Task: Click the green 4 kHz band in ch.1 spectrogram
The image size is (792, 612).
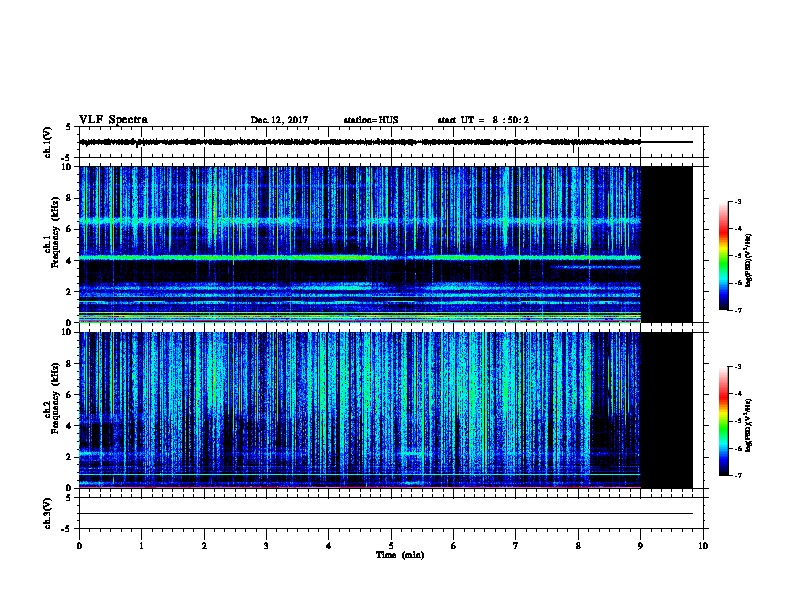Action: click(x=360, y=258)
